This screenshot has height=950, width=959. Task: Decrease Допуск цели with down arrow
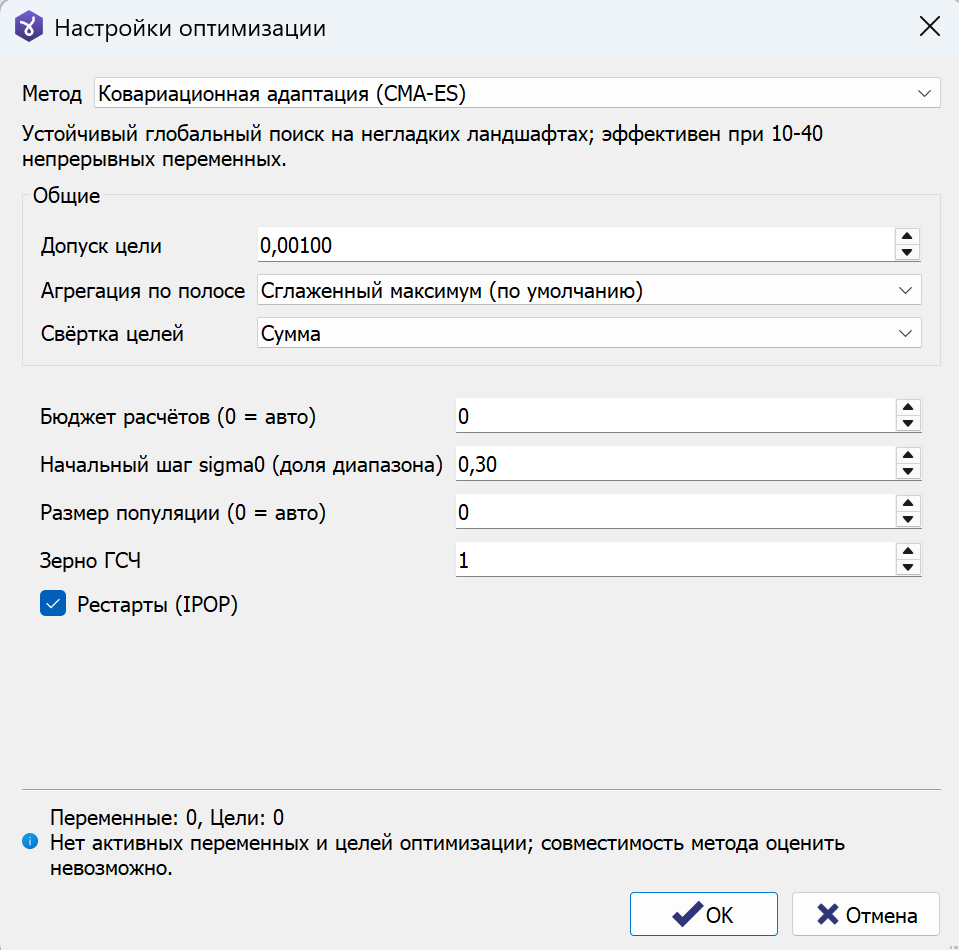tap(907, 252)
